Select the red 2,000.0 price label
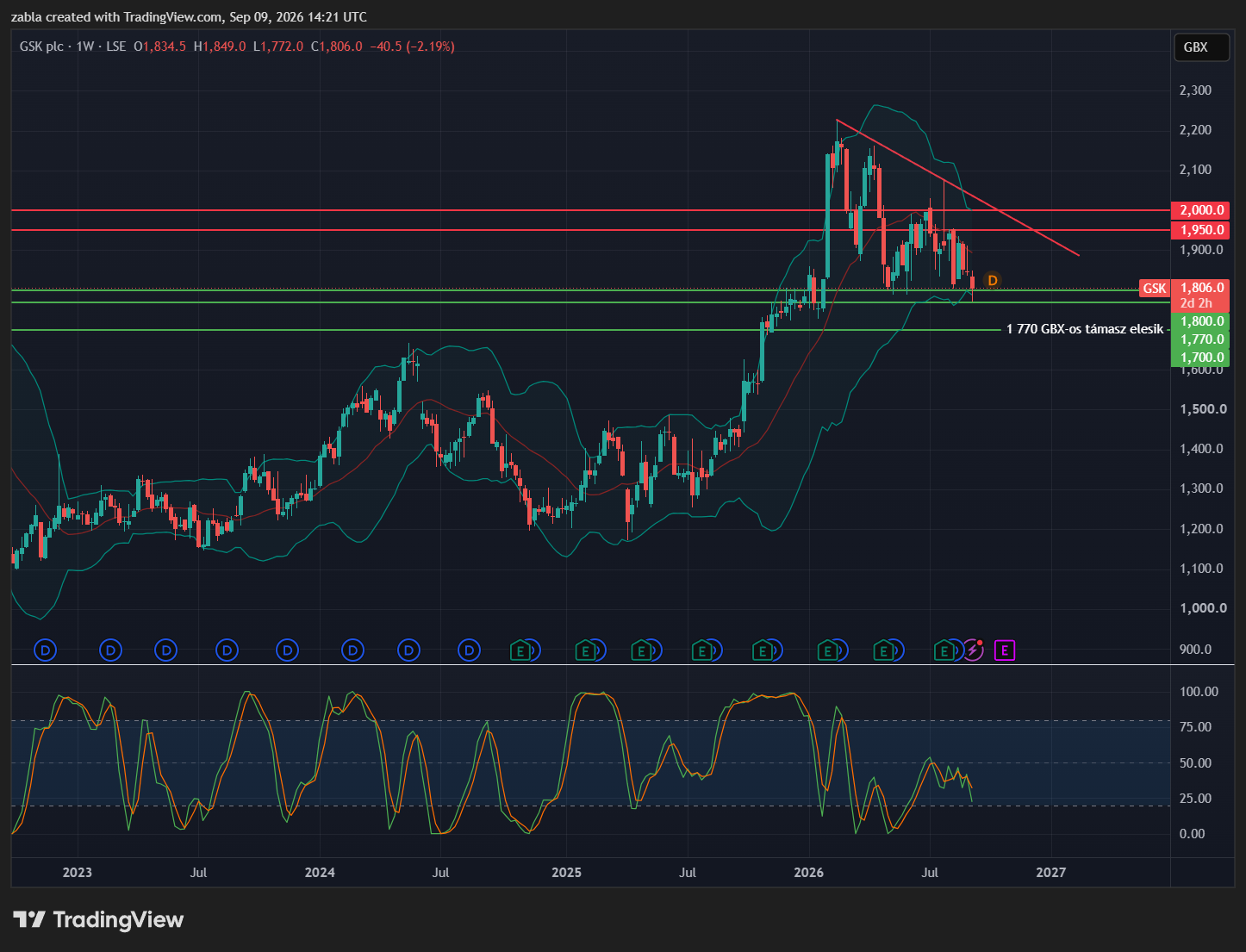 point(1200,210)
